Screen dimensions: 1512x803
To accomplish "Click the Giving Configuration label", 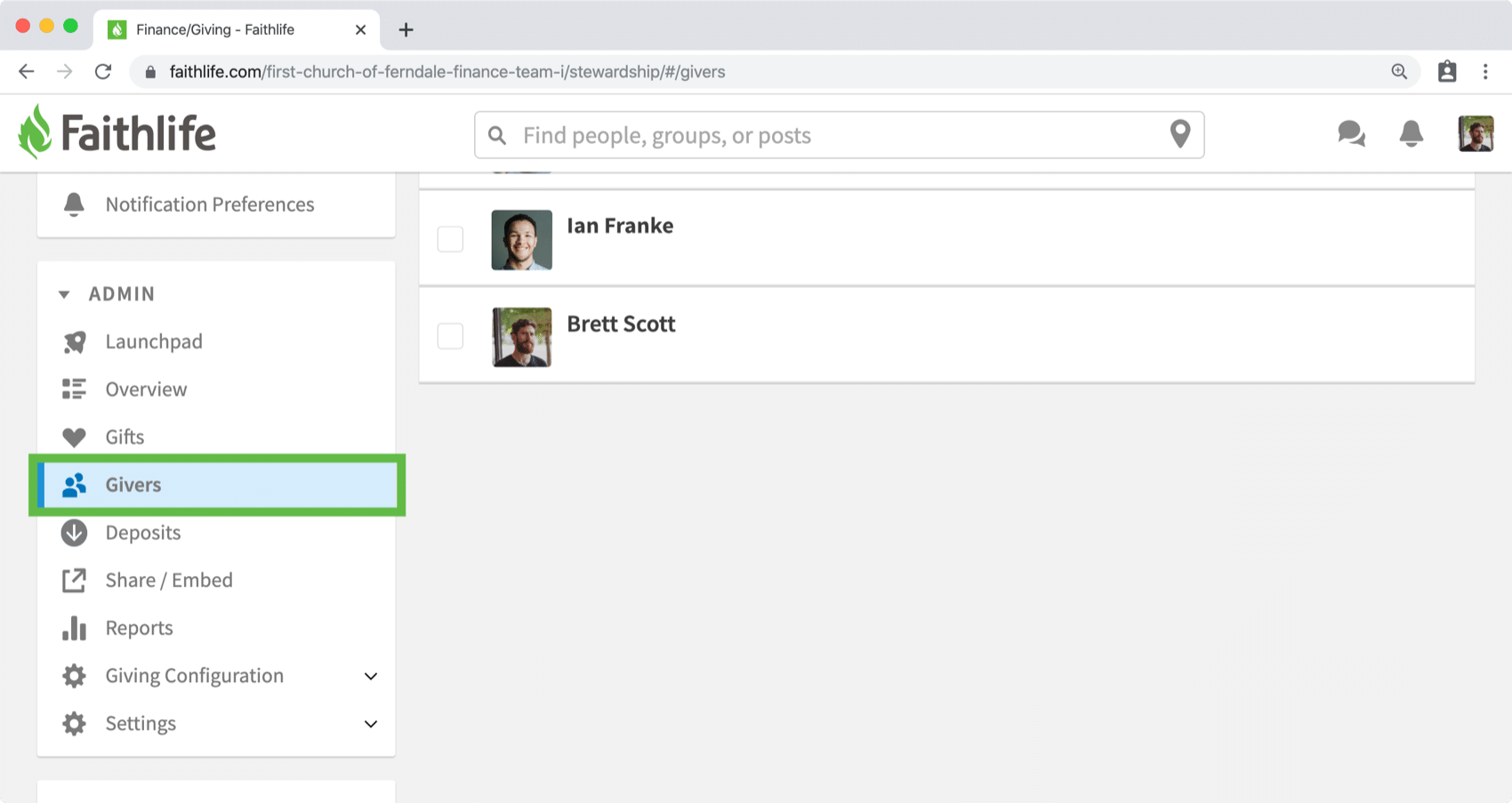I will pyautogui.click(x=195, y=676).
